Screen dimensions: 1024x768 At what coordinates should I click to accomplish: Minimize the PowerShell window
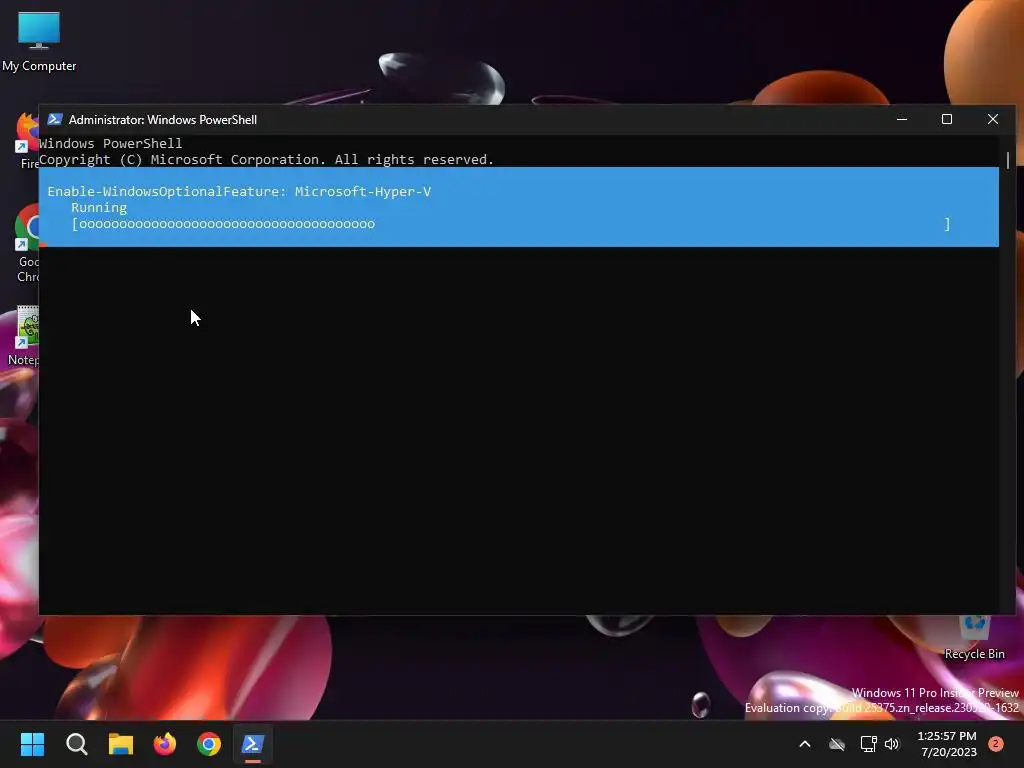902,120
